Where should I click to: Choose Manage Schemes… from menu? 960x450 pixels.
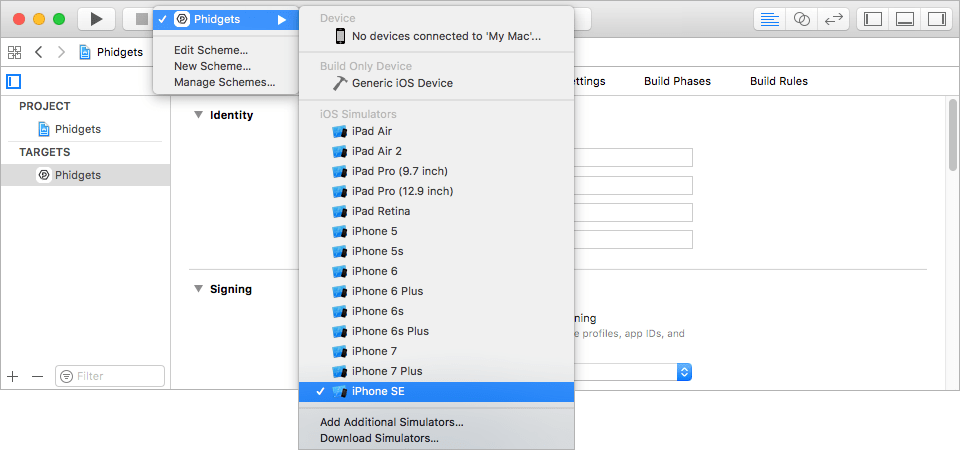pos(224,82)
